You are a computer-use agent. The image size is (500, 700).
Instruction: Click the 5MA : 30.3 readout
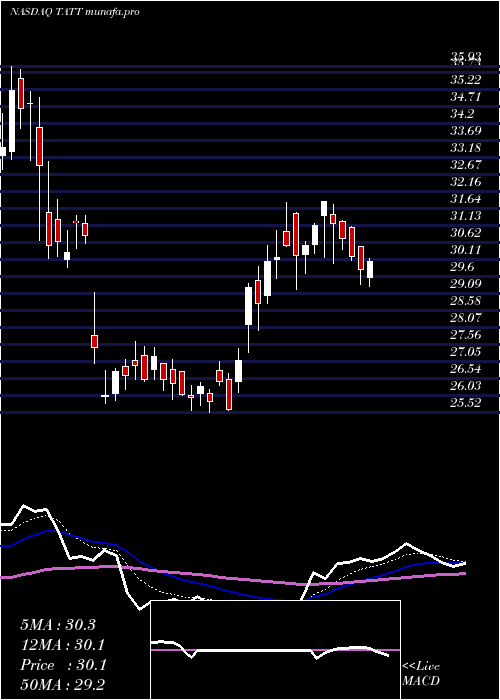[x=58, y=625]
